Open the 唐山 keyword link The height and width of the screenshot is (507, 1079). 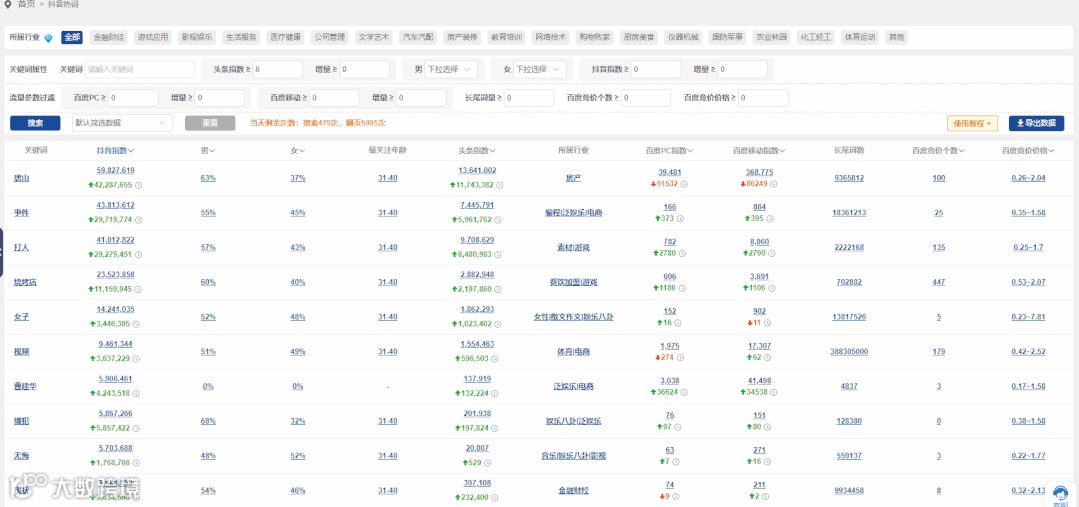click(x=21, y=178)
